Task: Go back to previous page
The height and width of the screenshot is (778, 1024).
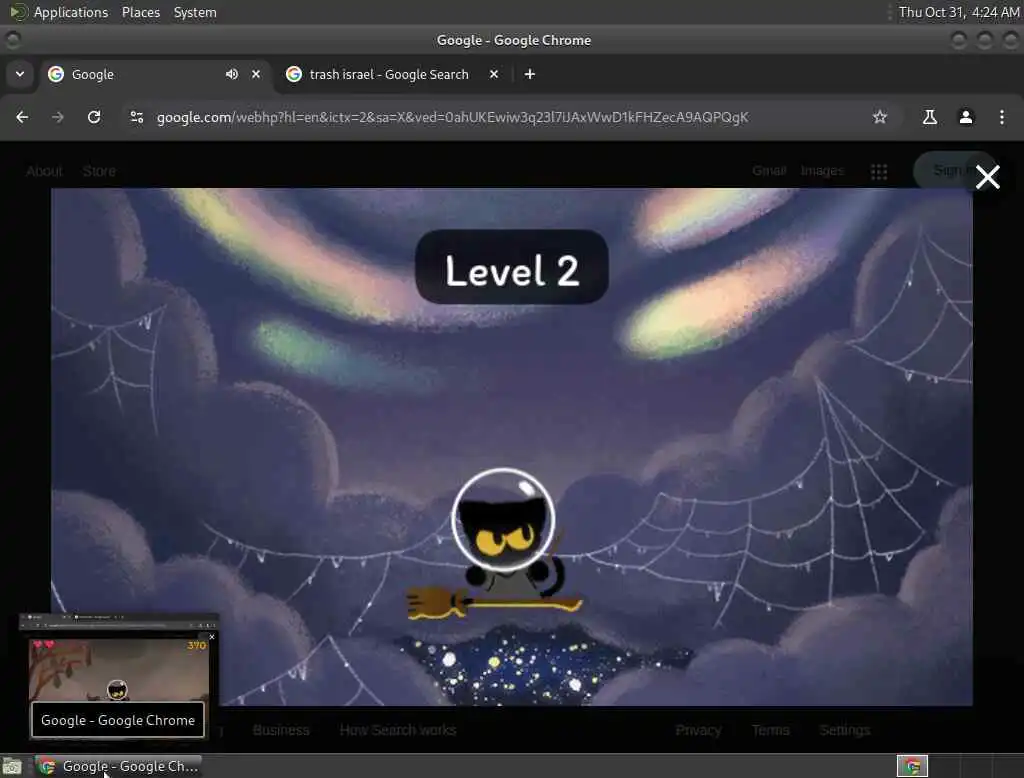Action: [22, 117]
